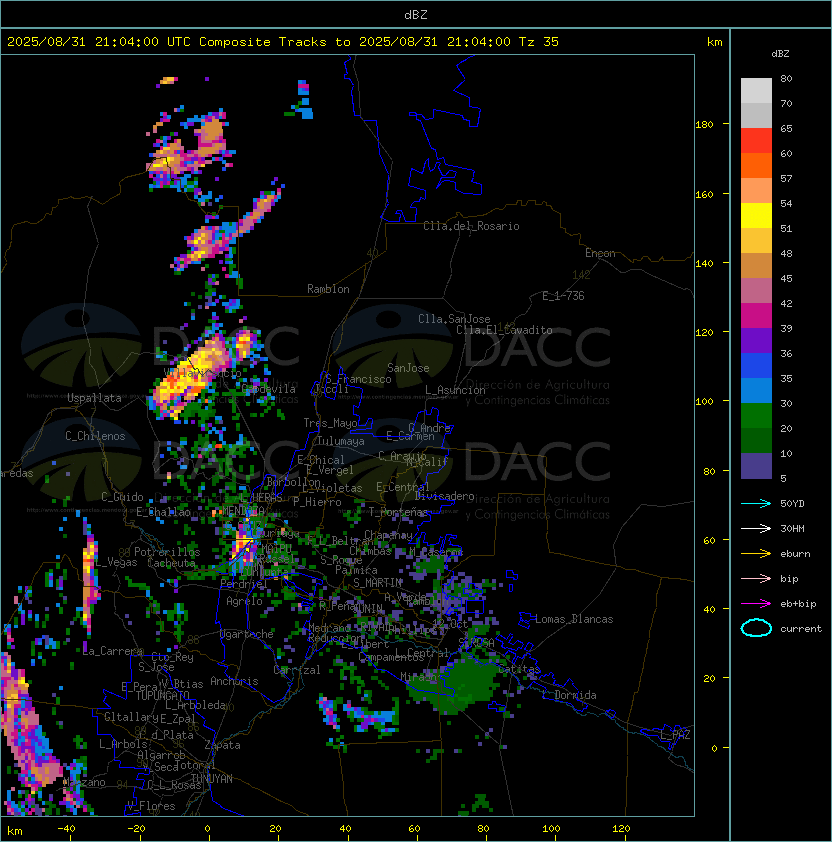Screen dimensions: 832x842
Task: Click the 140 km vertical axis tick
Action: tap(704, 263)
